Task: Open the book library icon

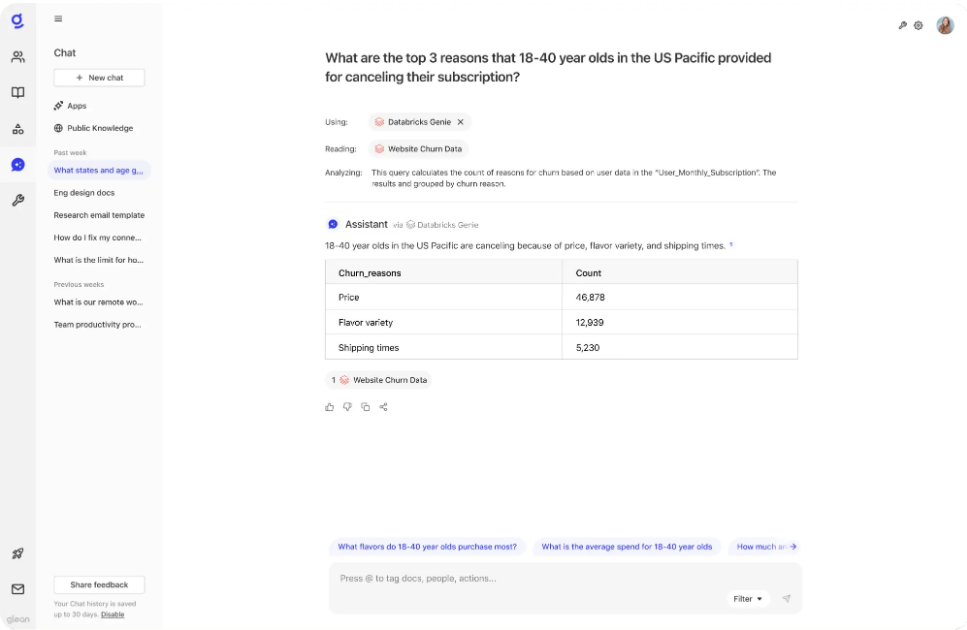Action: coord(18,93)
